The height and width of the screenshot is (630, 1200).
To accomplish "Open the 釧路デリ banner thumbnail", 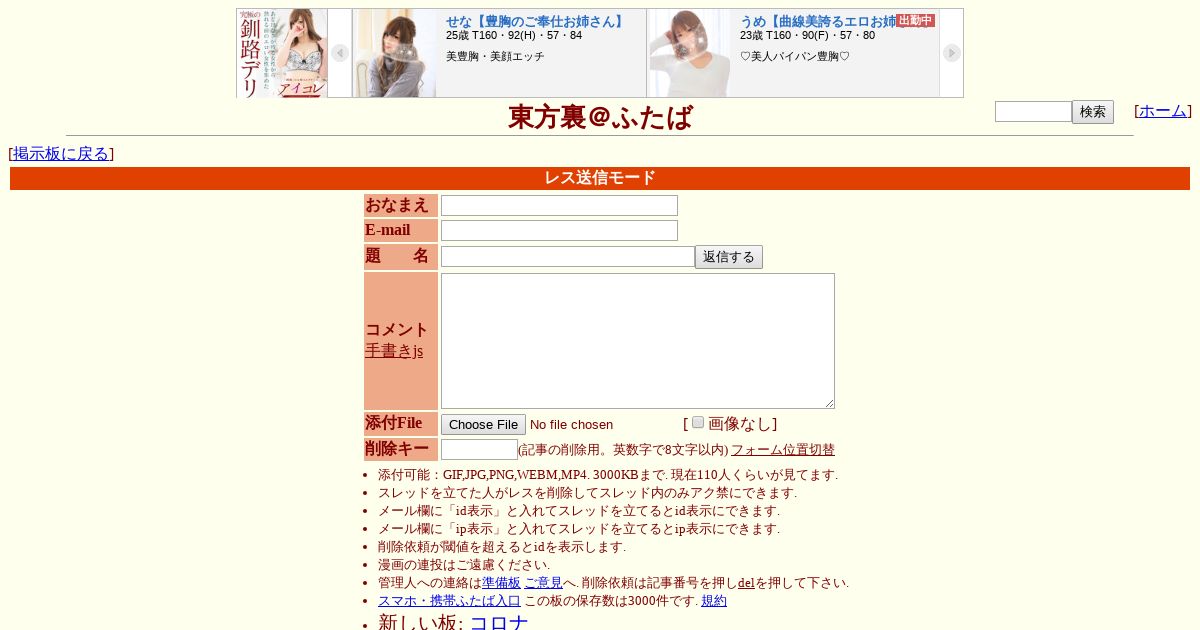I will (x=282, y=53).
